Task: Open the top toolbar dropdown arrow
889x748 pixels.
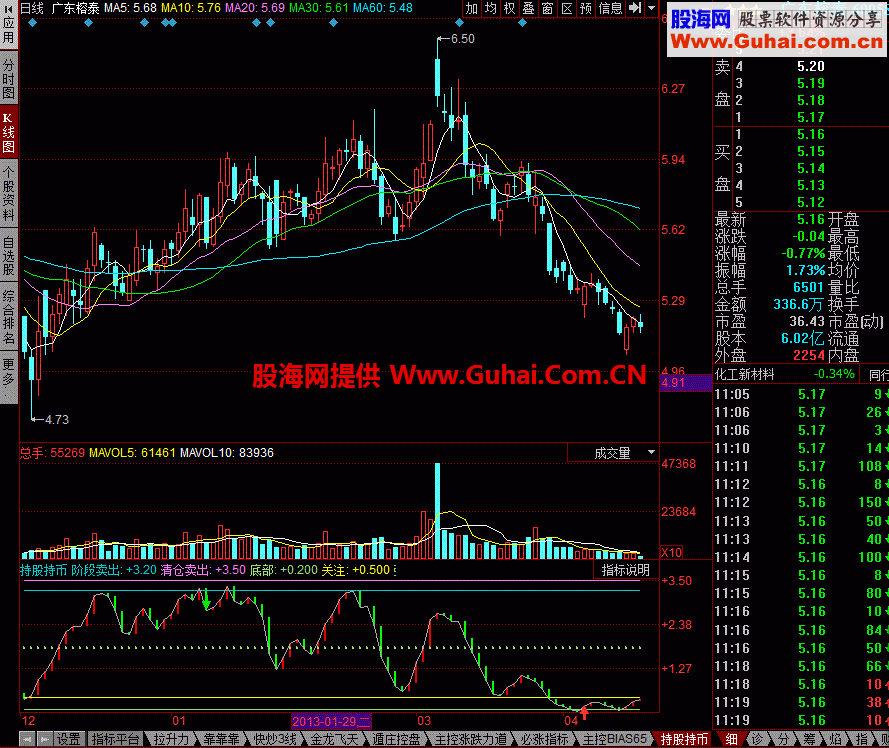Action: (x=651, y=8)
